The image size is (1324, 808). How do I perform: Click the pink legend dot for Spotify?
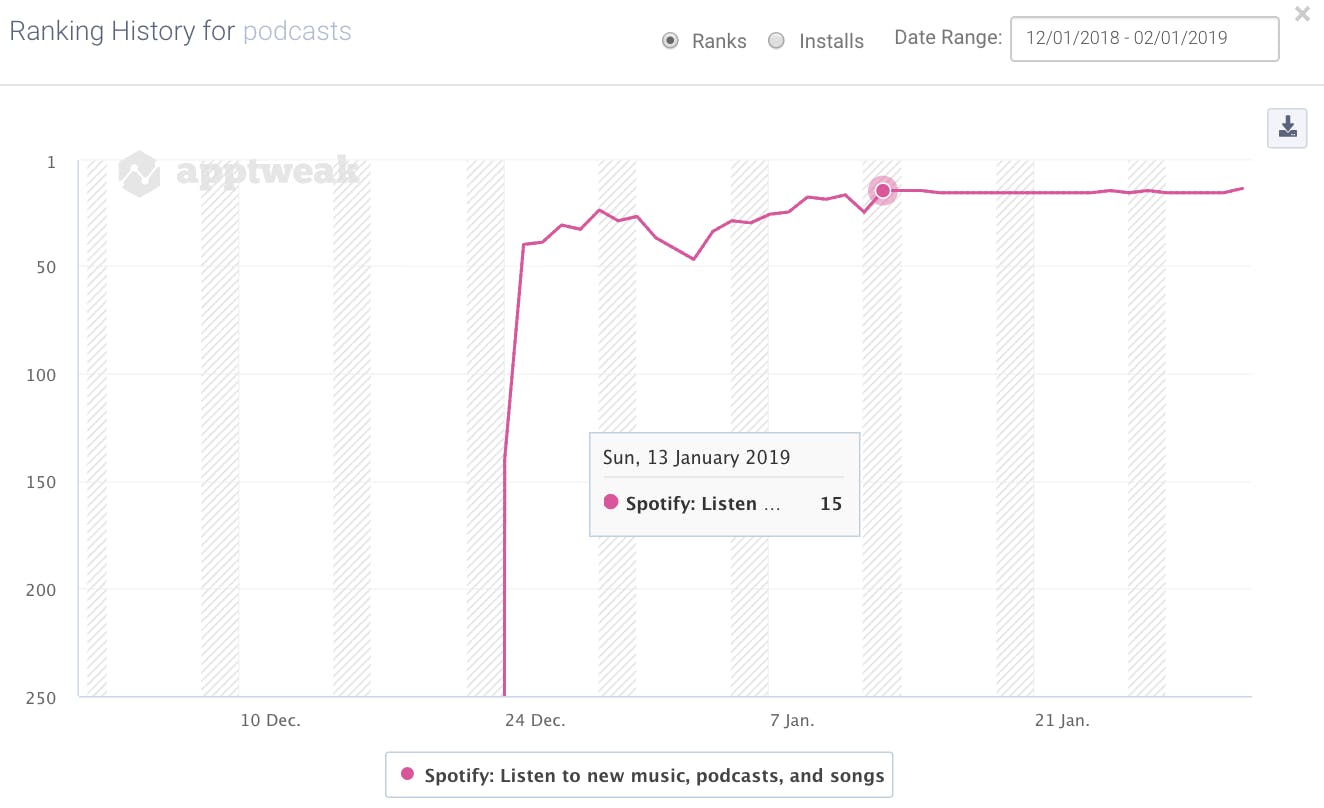[x=407, y=774]
